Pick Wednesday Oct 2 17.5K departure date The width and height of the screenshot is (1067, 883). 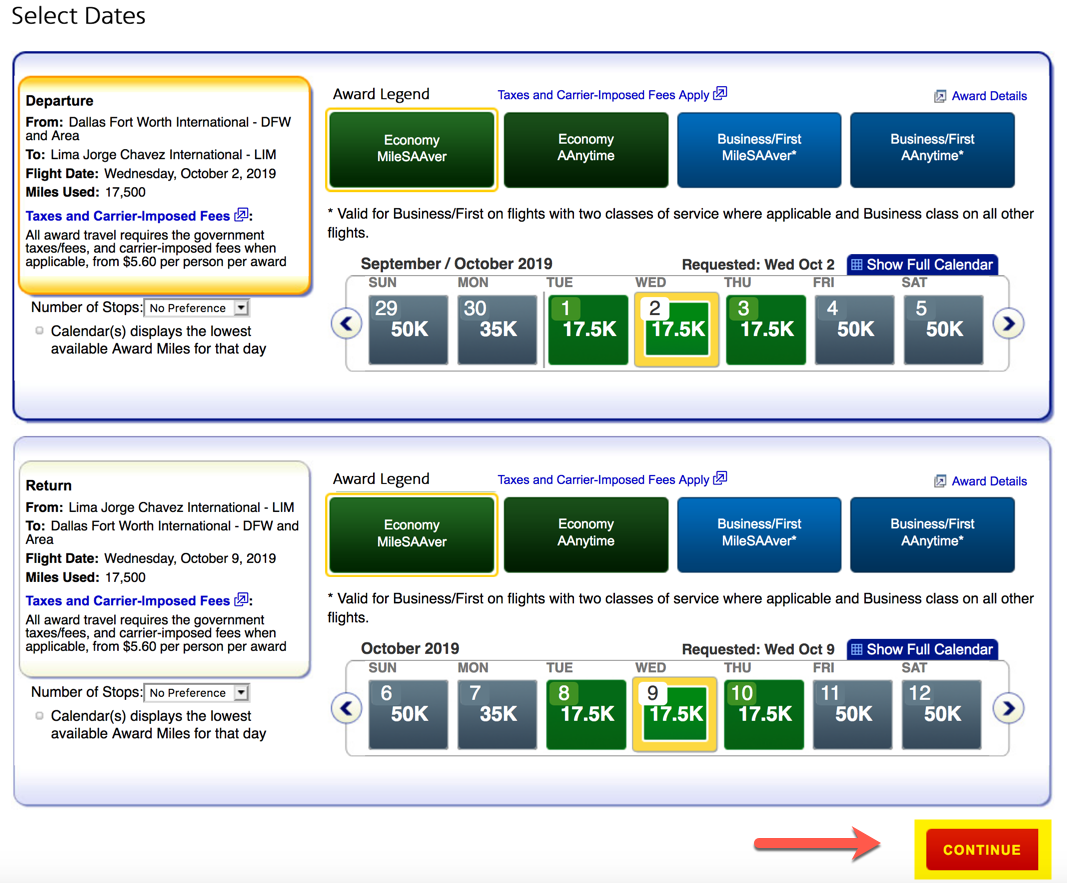tap(676, 330)
